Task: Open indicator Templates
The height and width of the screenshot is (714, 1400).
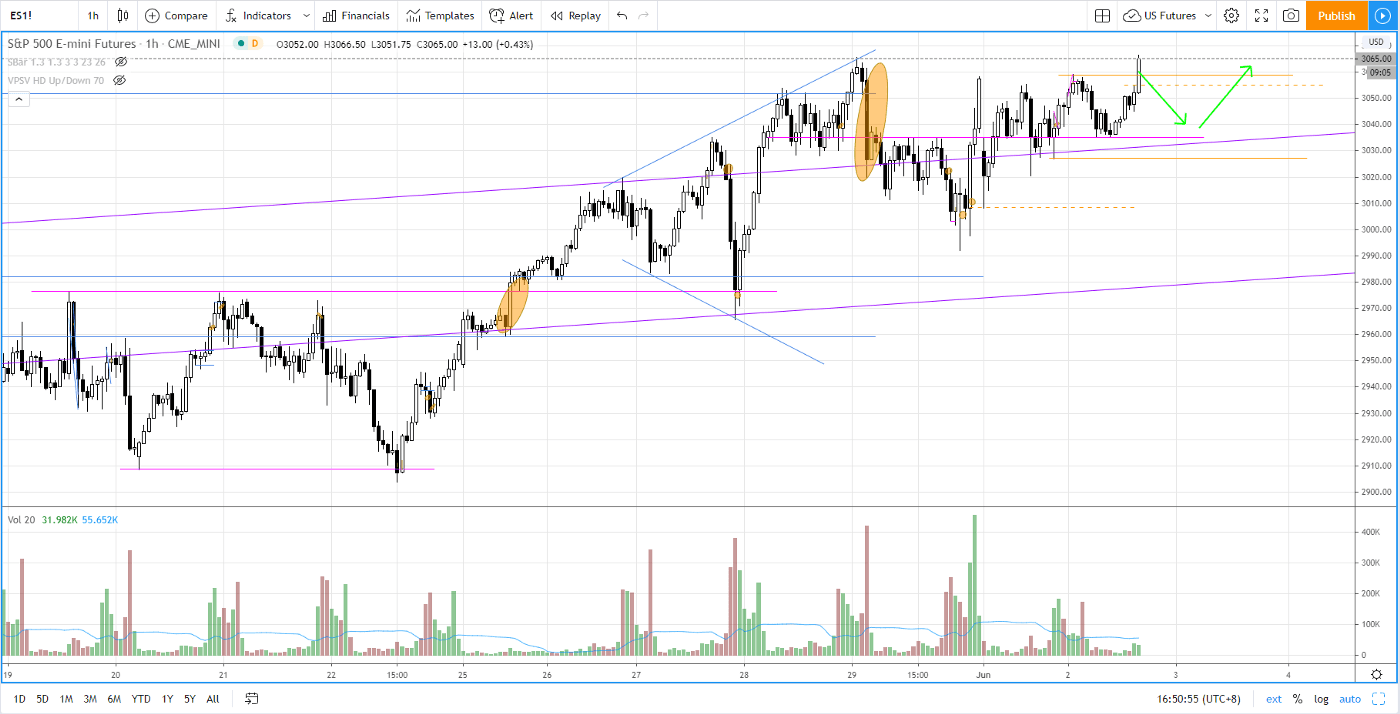Action: (440, 15)
